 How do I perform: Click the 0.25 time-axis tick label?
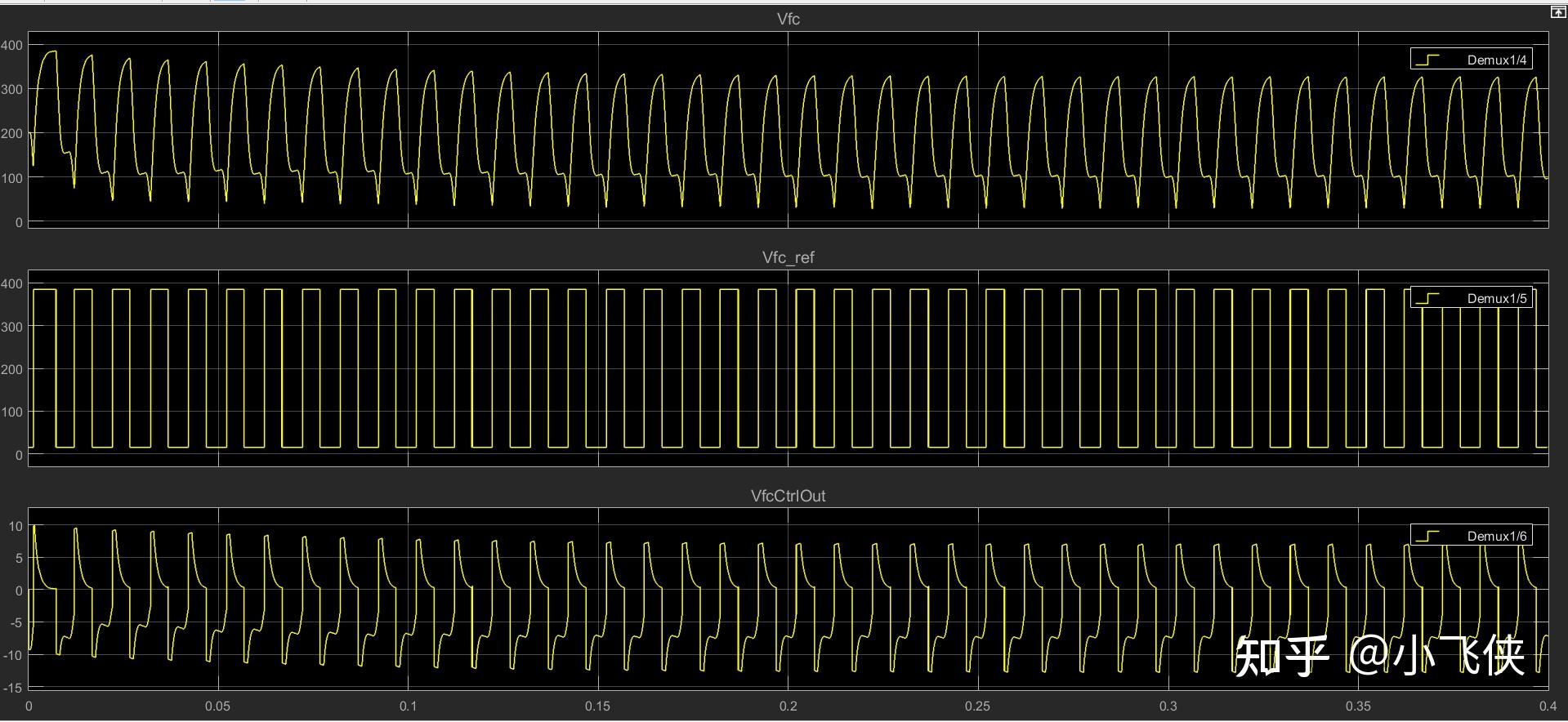click(977, 706)
